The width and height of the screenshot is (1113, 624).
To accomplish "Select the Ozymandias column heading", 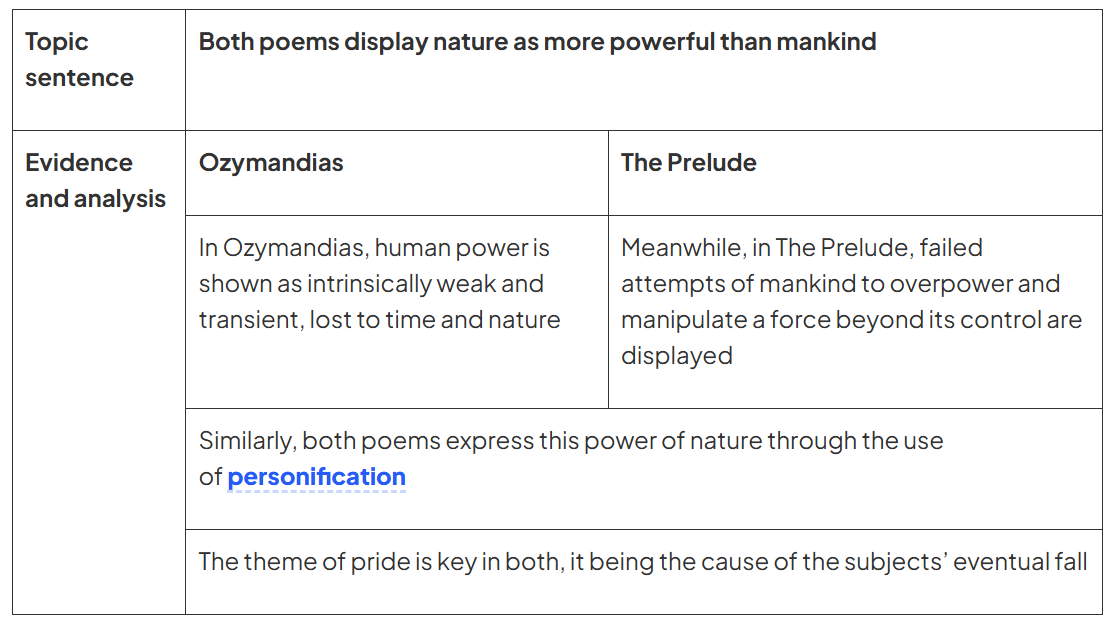I will [271, 163].
